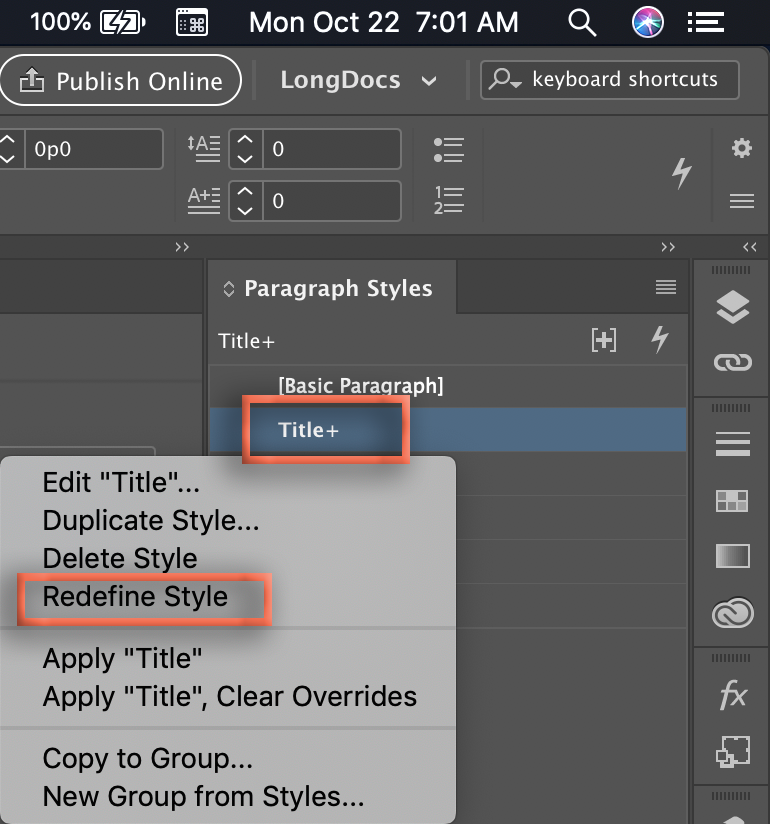This screenshot has width=770, height=824.
Task: Click the numbered list icon
Action: [x=449, y=200]
